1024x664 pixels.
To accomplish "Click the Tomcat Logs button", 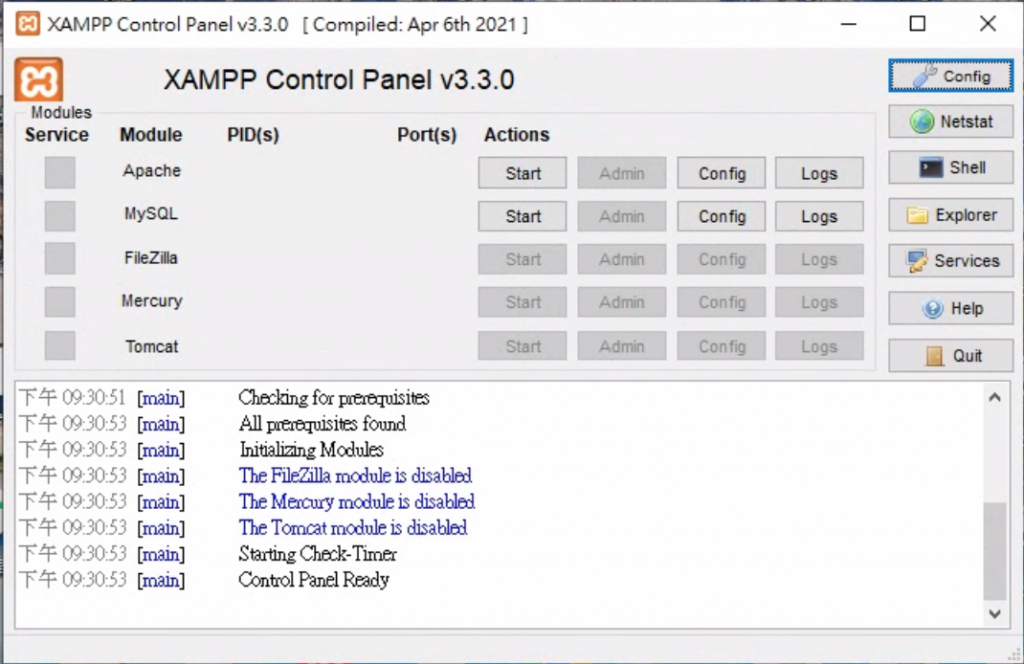I will coord(820,346).
